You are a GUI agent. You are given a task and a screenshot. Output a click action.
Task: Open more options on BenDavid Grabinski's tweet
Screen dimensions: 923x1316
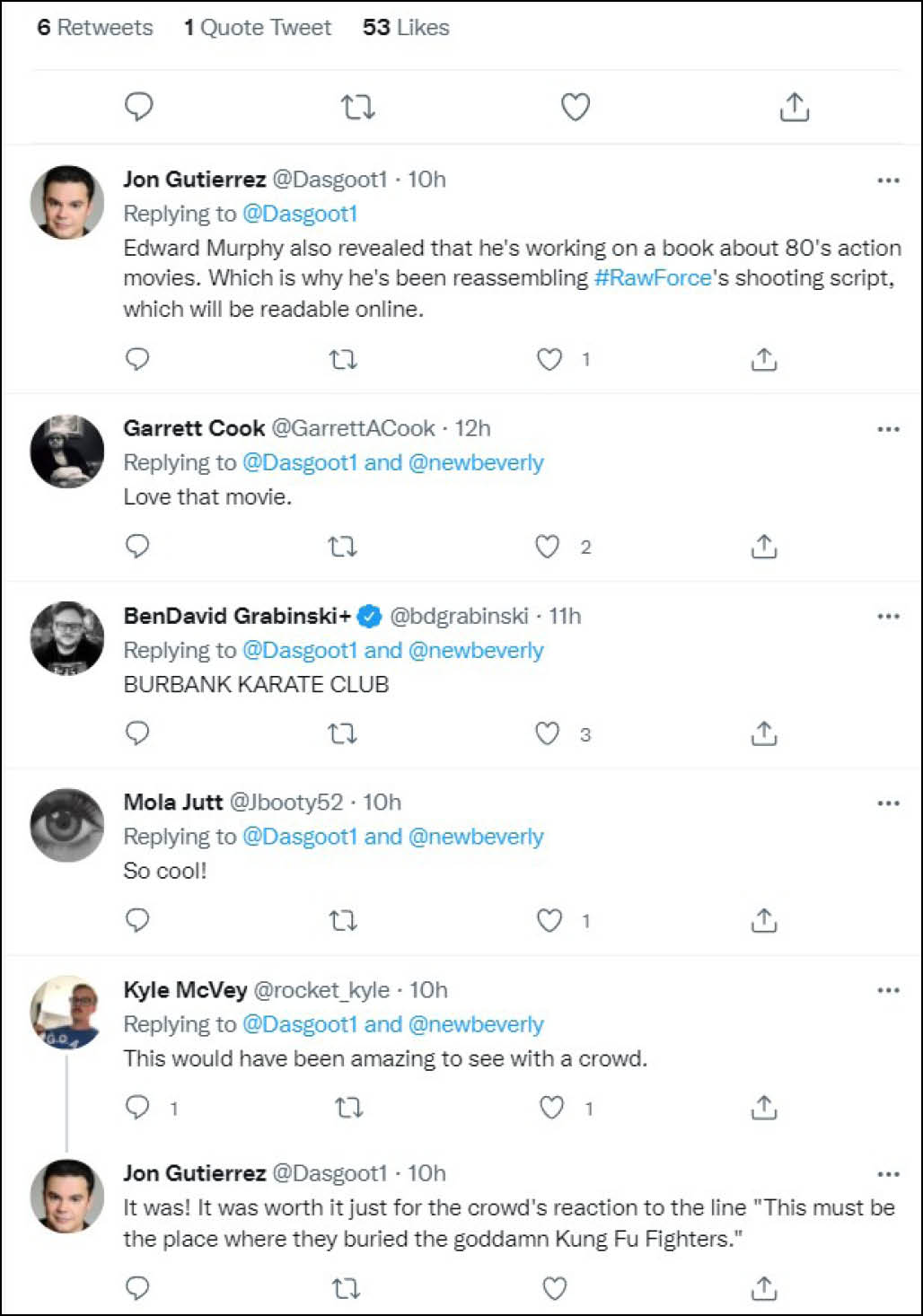pyautogui.click(x=888, y=616)
